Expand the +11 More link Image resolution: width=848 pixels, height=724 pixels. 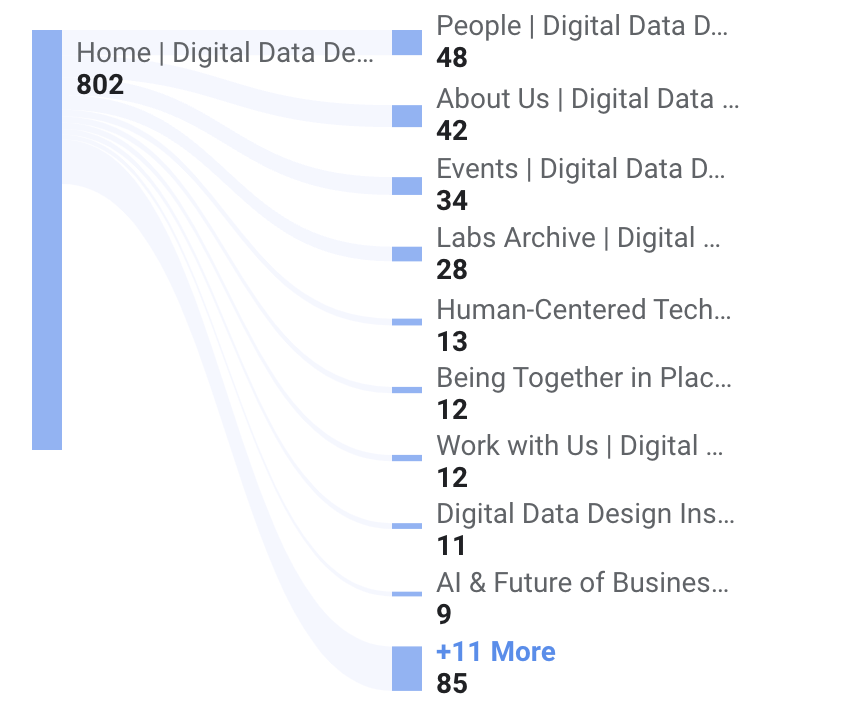click(496, 652)
